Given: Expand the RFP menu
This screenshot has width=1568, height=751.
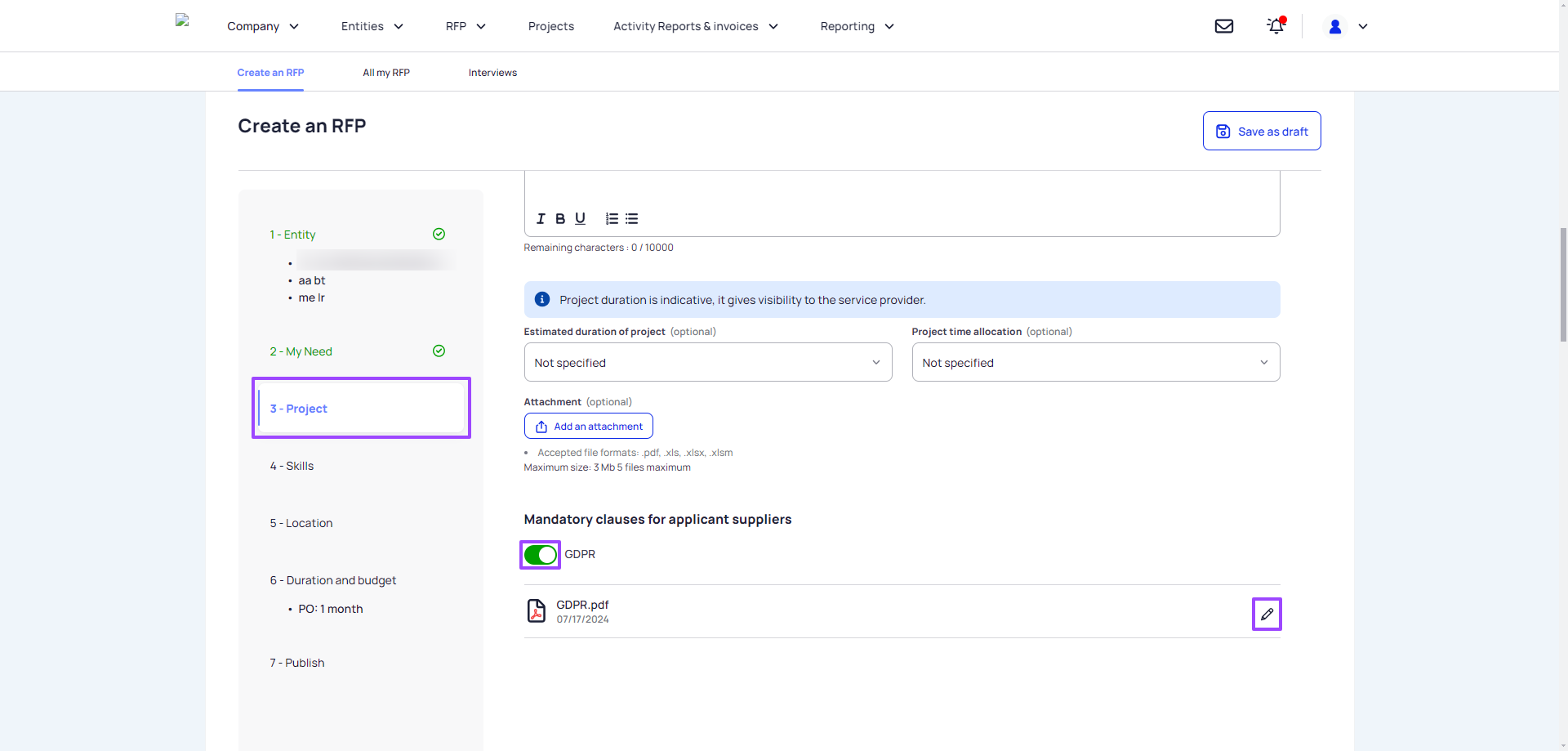Looking at the screenshot, I should (x=465, y=26).
